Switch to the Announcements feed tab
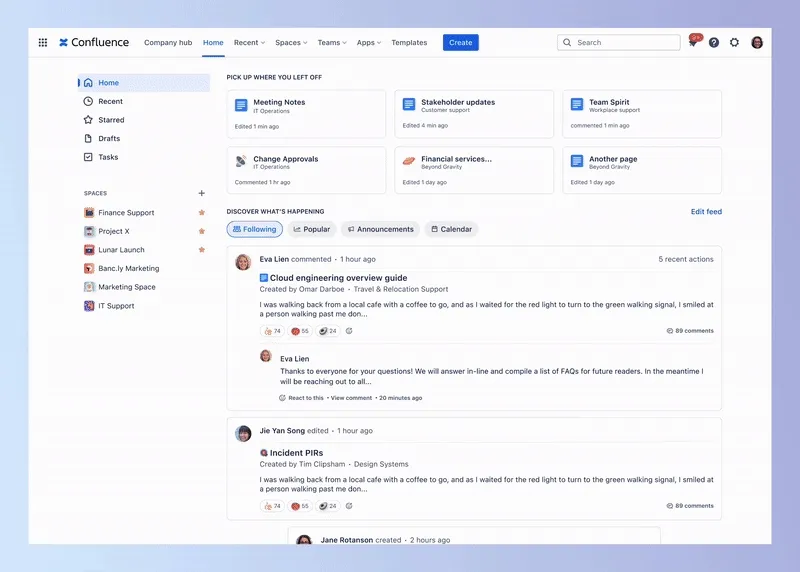 click(381, 229)
